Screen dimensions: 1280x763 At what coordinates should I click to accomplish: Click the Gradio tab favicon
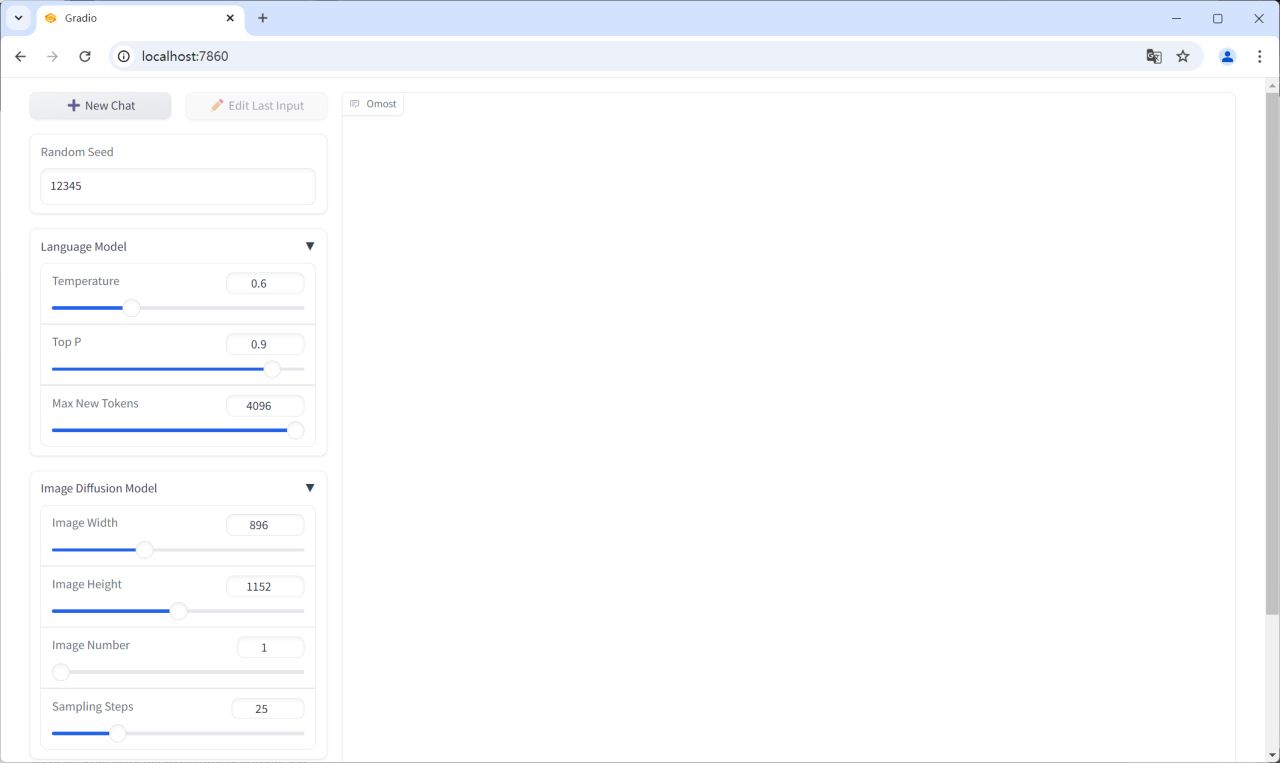pos(51,18)
